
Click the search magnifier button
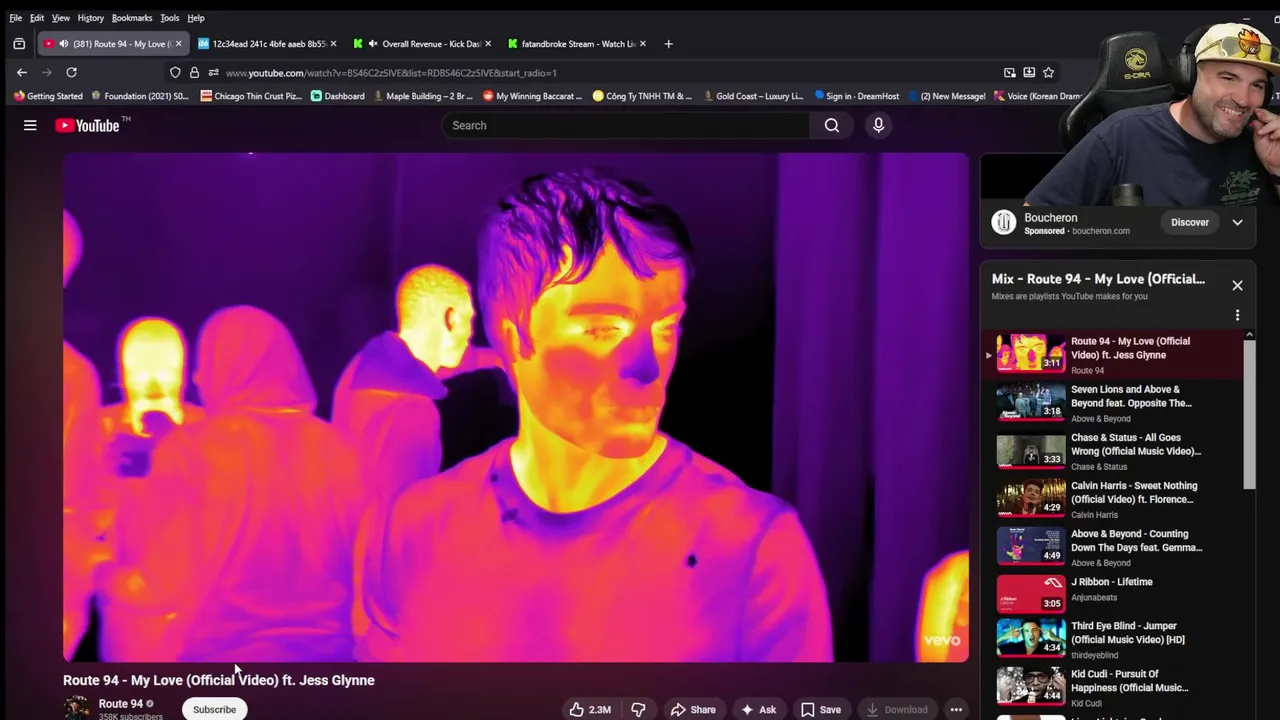pyautogui.click(x=832, y=125)
